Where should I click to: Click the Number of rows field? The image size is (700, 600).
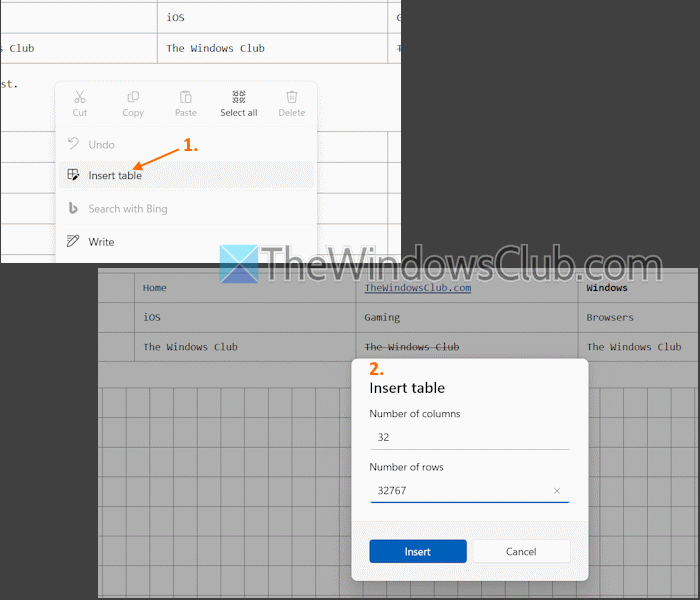(470, 491)
